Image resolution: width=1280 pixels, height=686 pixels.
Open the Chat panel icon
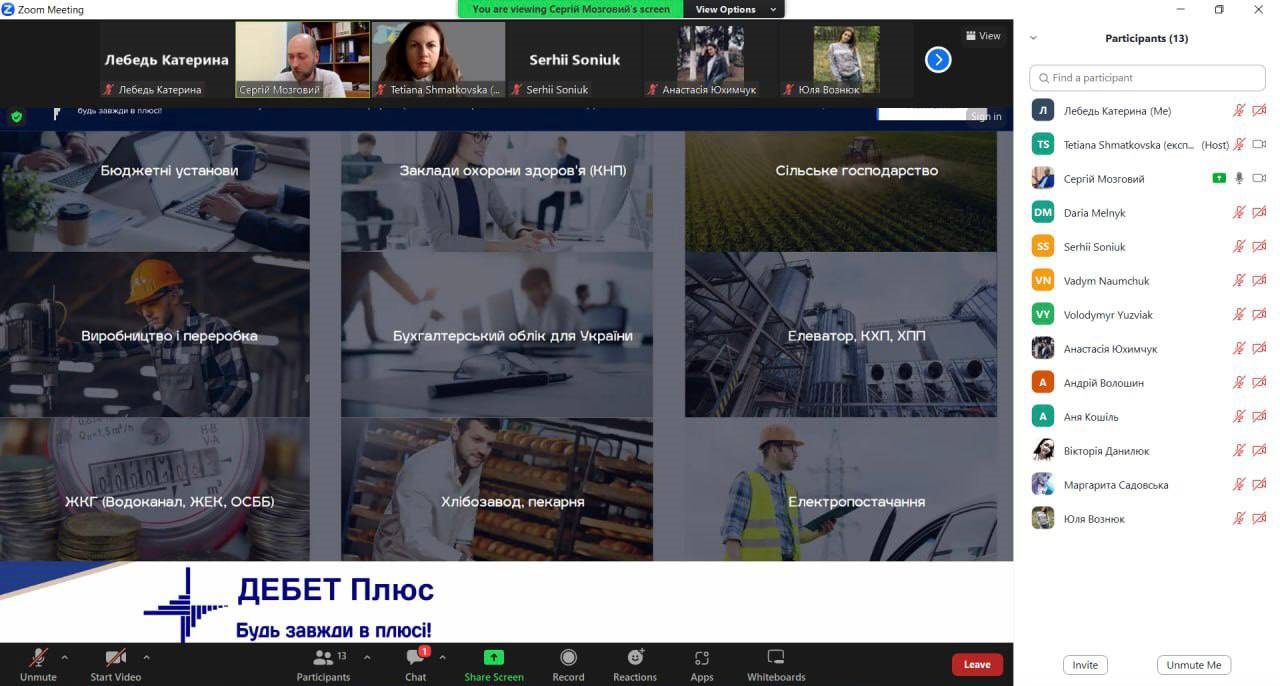[415, 659]
